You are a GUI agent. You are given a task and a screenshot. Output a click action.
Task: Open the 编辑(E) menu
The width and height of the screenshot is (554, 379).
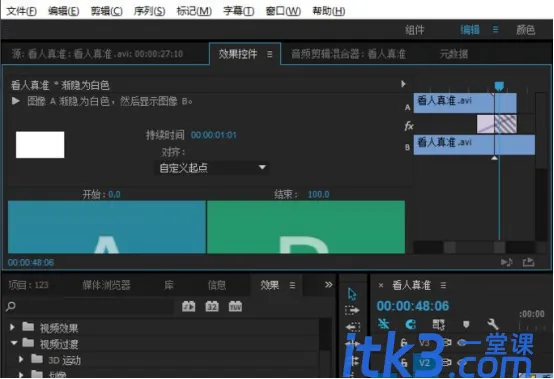point(64,11)
